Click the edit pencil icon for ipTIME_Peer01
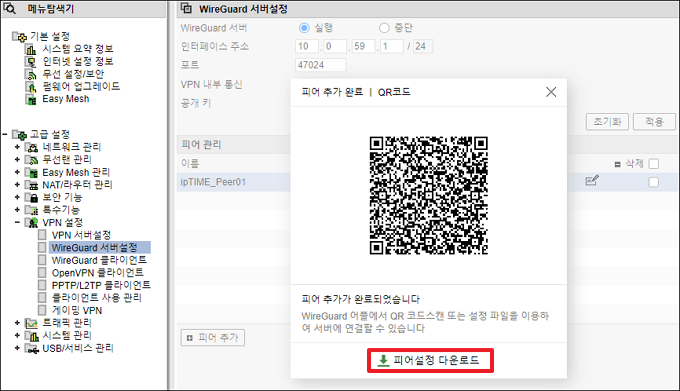680x391 pixels. click(592, 180)
